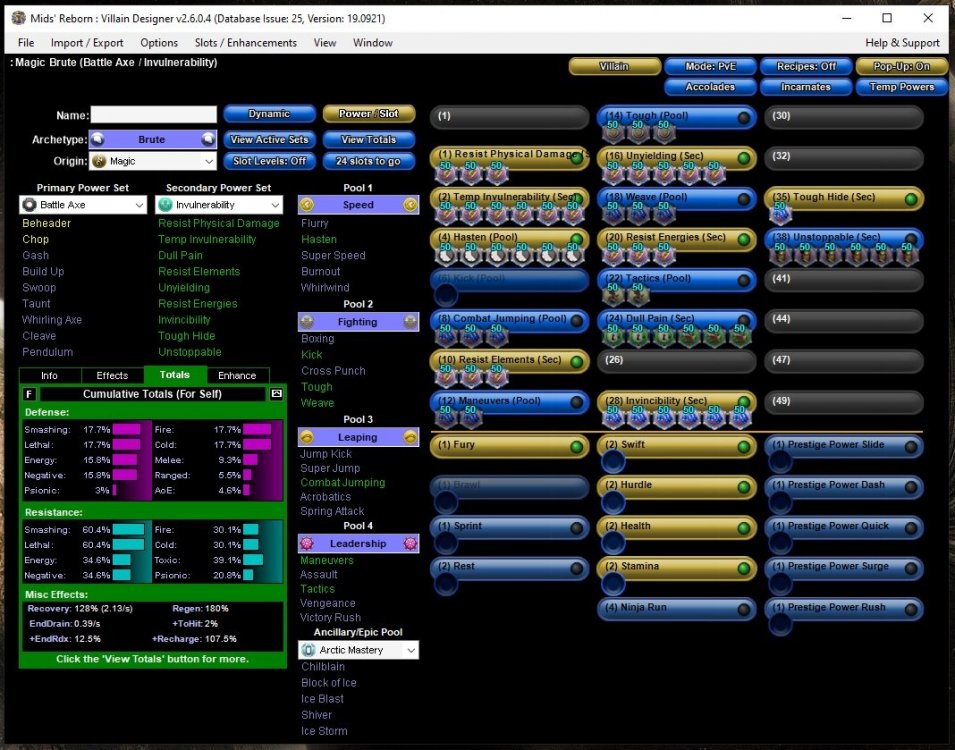Switch to the Enhance tab
955x750 pixels.
(237, 376)
